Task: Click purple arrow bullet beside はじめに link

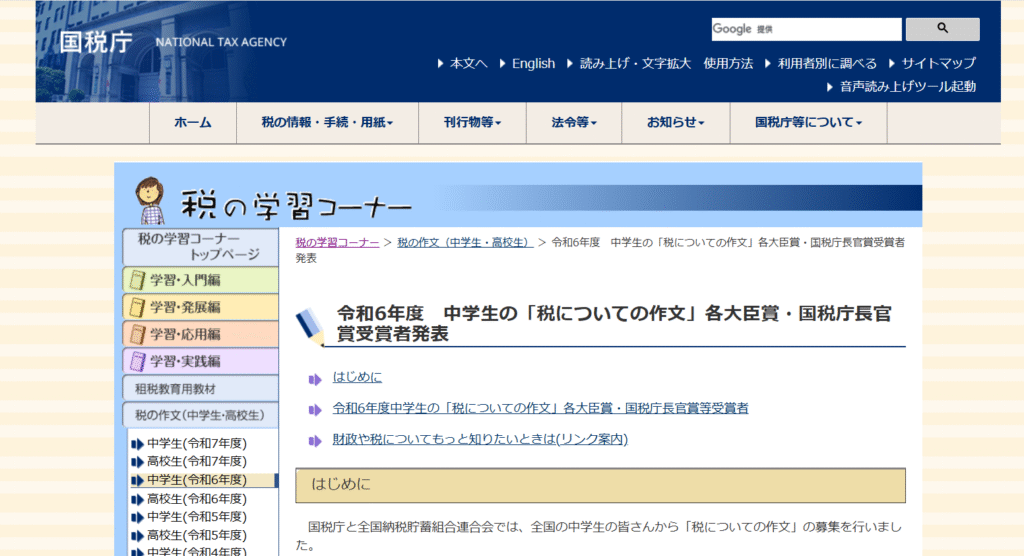Action: click(315, 379)
